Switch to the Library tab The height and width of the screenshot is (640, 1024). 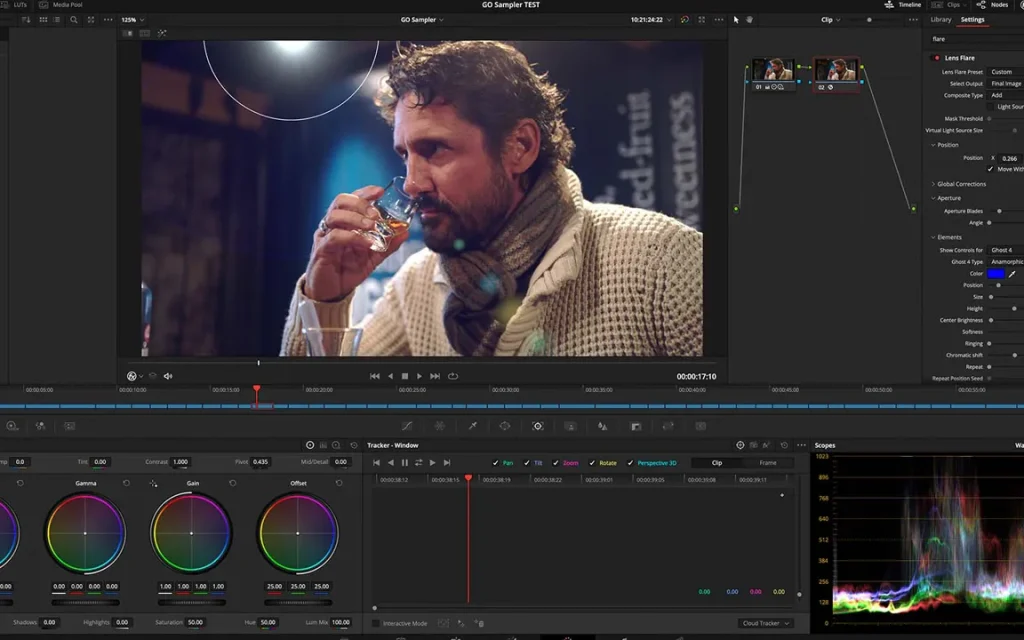(x=940, y=20)
